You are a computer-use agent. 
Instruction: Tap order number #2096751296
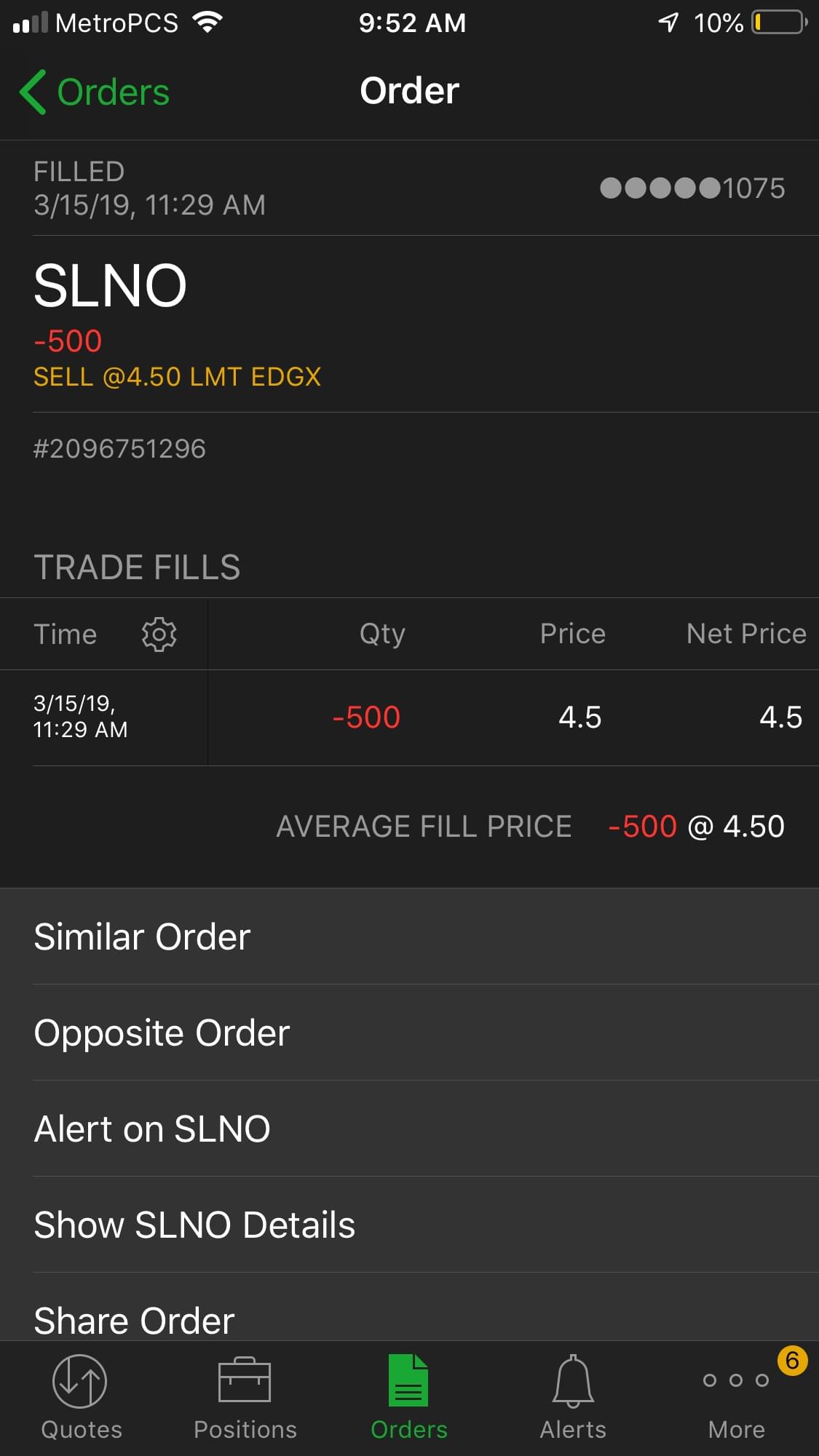coord(120,449)
